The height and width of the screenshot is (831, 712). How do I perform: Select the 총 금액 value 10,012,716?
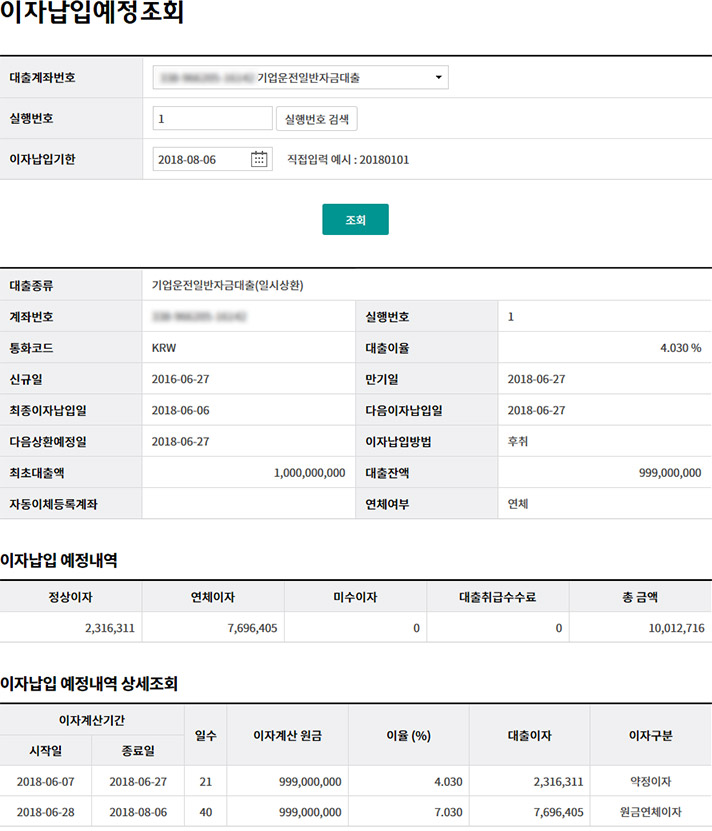(x=675, y=628)
